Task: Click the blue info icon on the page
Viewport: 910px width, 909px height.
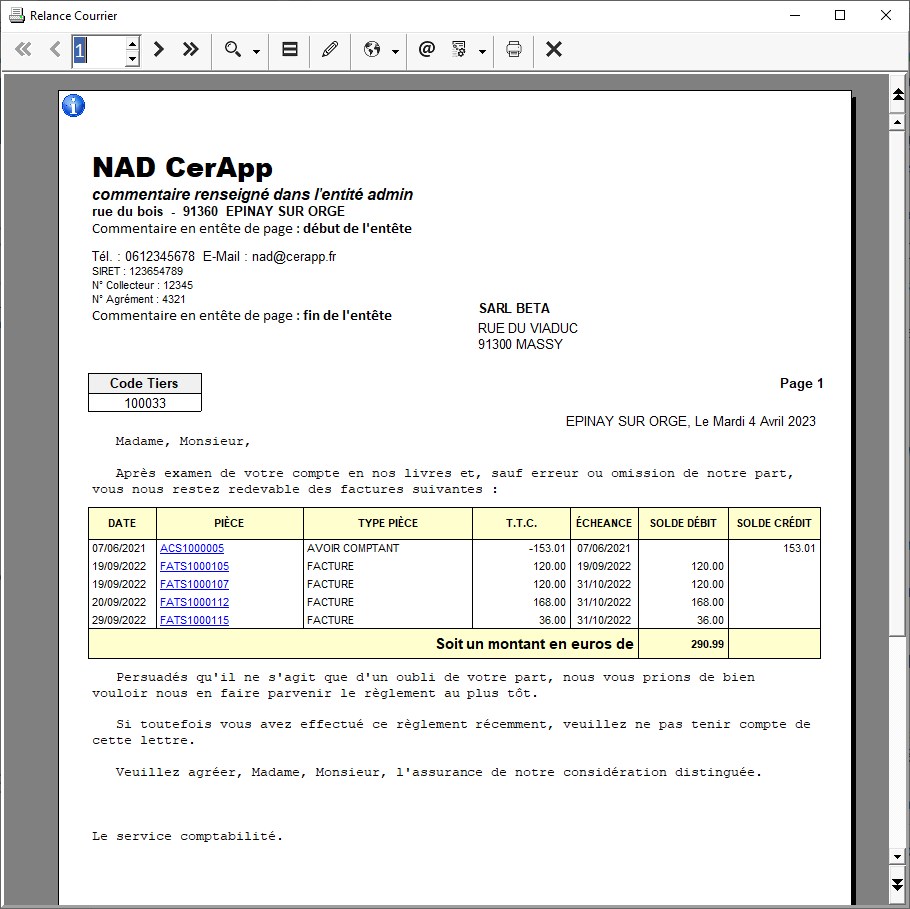Action: tap(74, 105)
